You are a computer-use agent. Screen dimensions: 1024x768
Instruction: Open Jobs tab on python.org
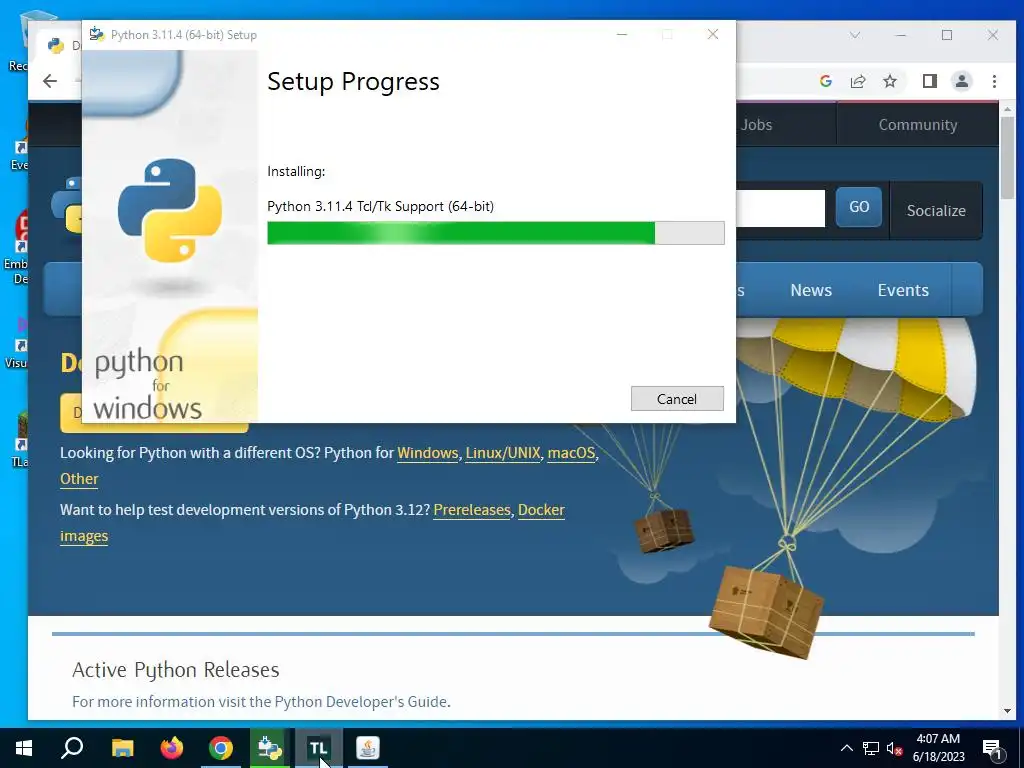756,125
